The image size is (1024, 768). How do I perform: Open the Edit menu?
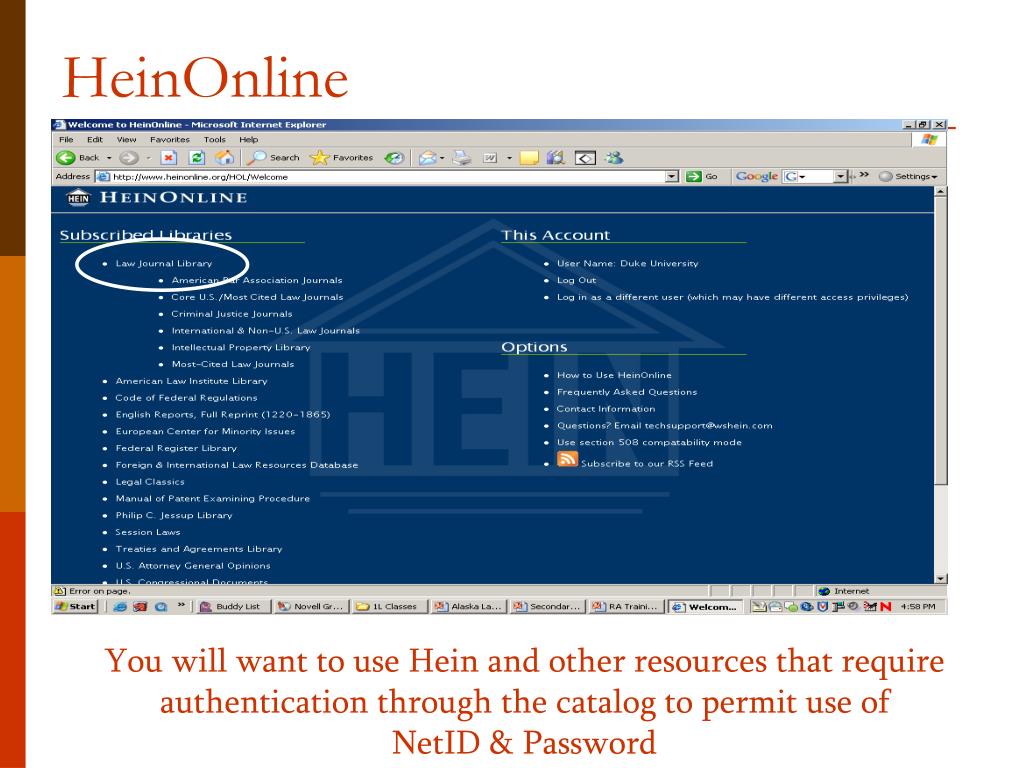pyautogui.click(x=95, y=139)
